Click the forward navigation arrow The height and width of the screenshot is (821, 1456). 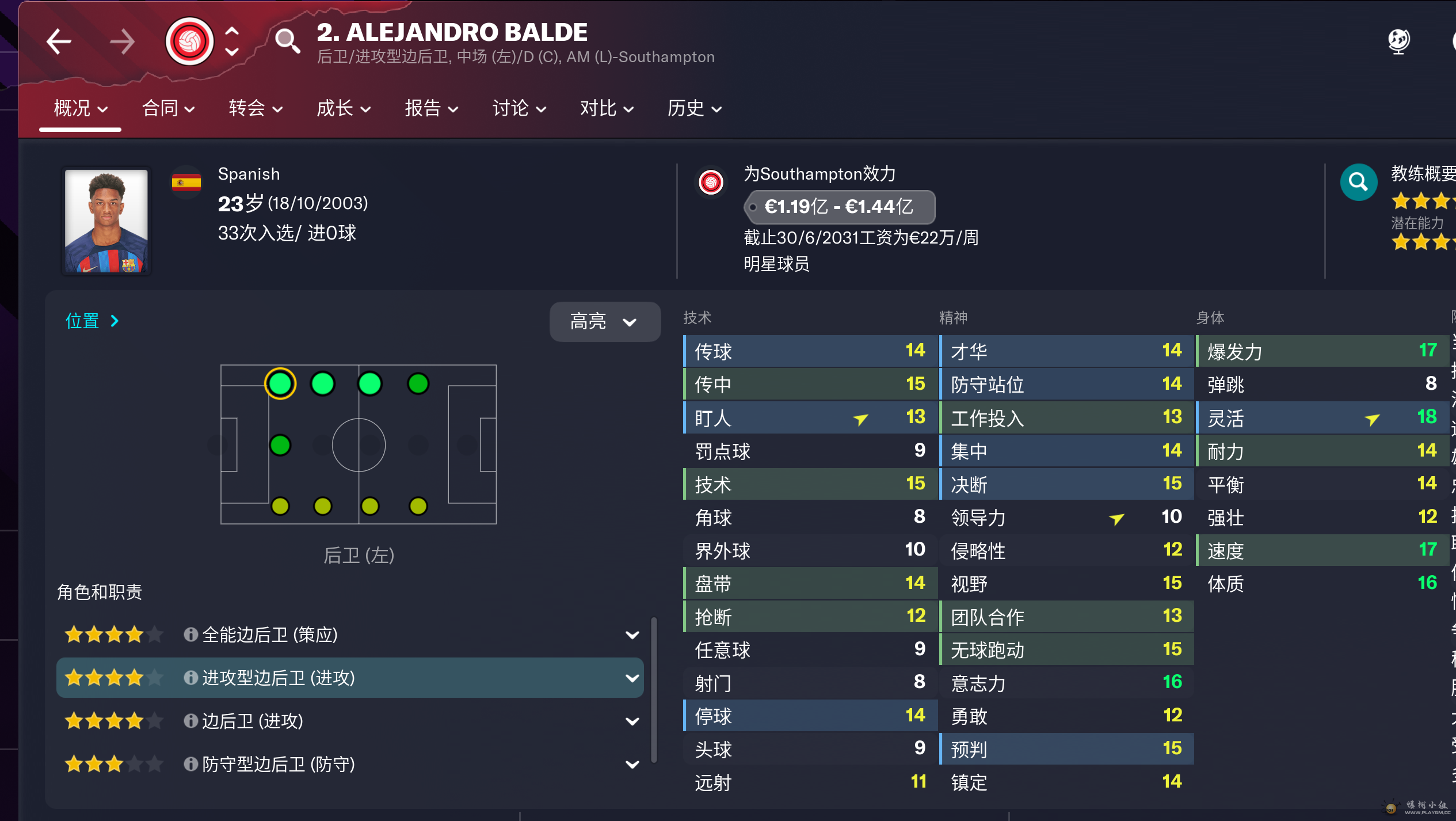tap(122, 41)
